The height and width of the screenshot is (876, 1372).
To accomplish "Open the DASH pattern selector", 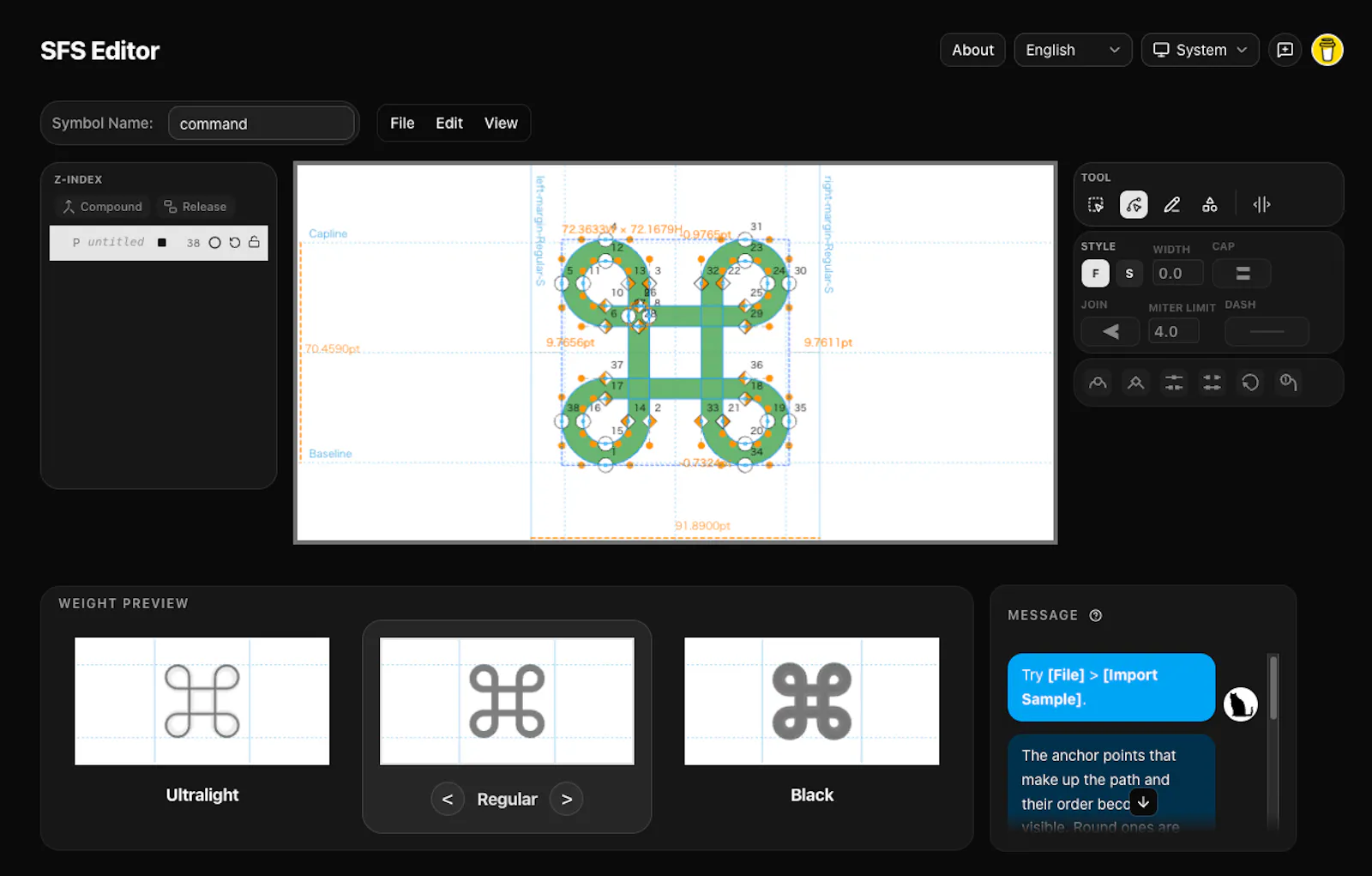I will click(x=1267, y=331).
